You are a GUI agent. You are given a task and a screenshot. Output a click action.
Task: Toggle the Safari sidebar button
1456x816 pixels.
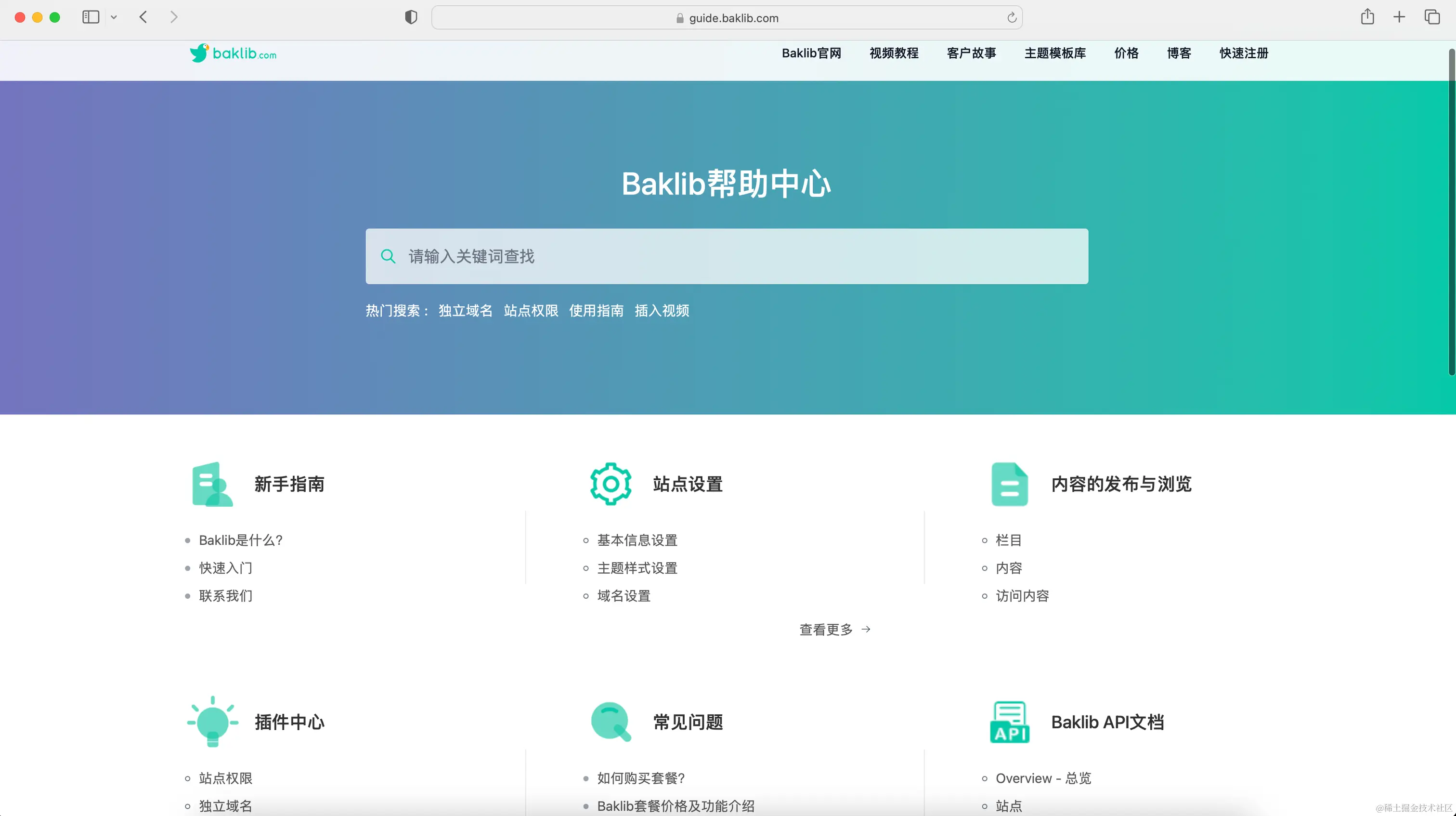pyautogui.click(x=91, y=17)
